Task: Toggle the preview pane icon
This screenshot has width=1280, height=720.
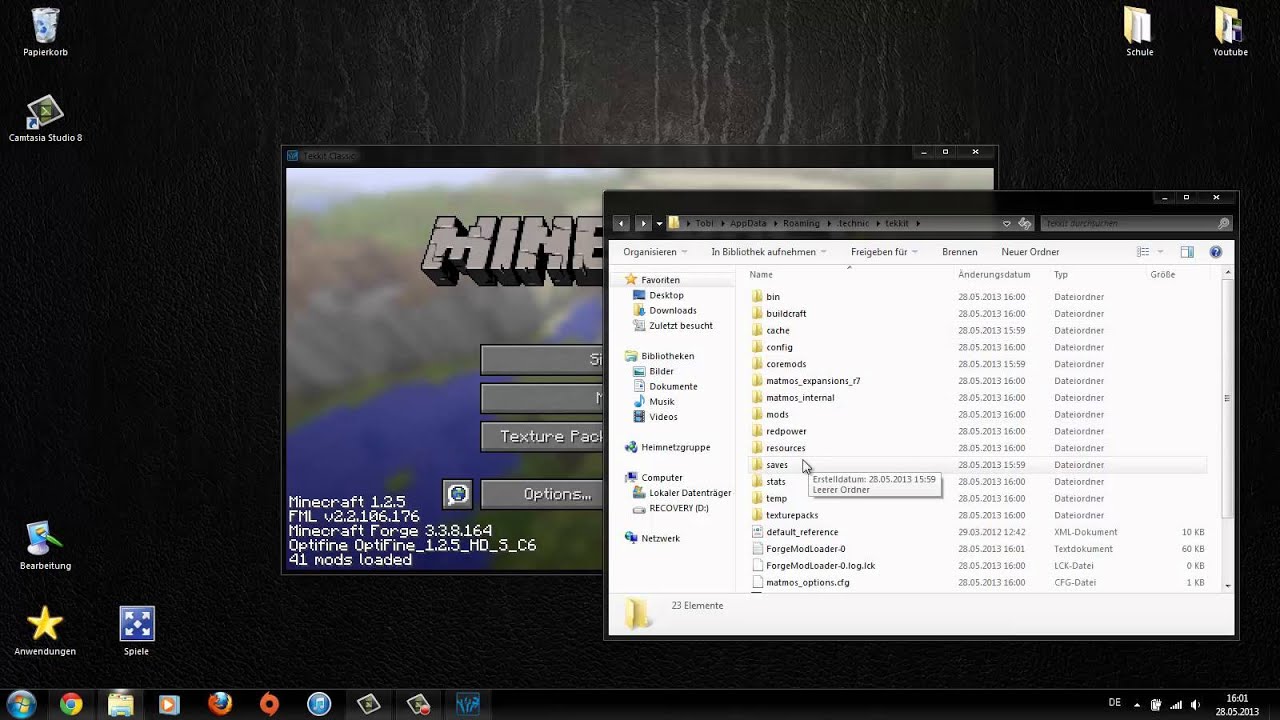Action: (x=1187, y=252)
